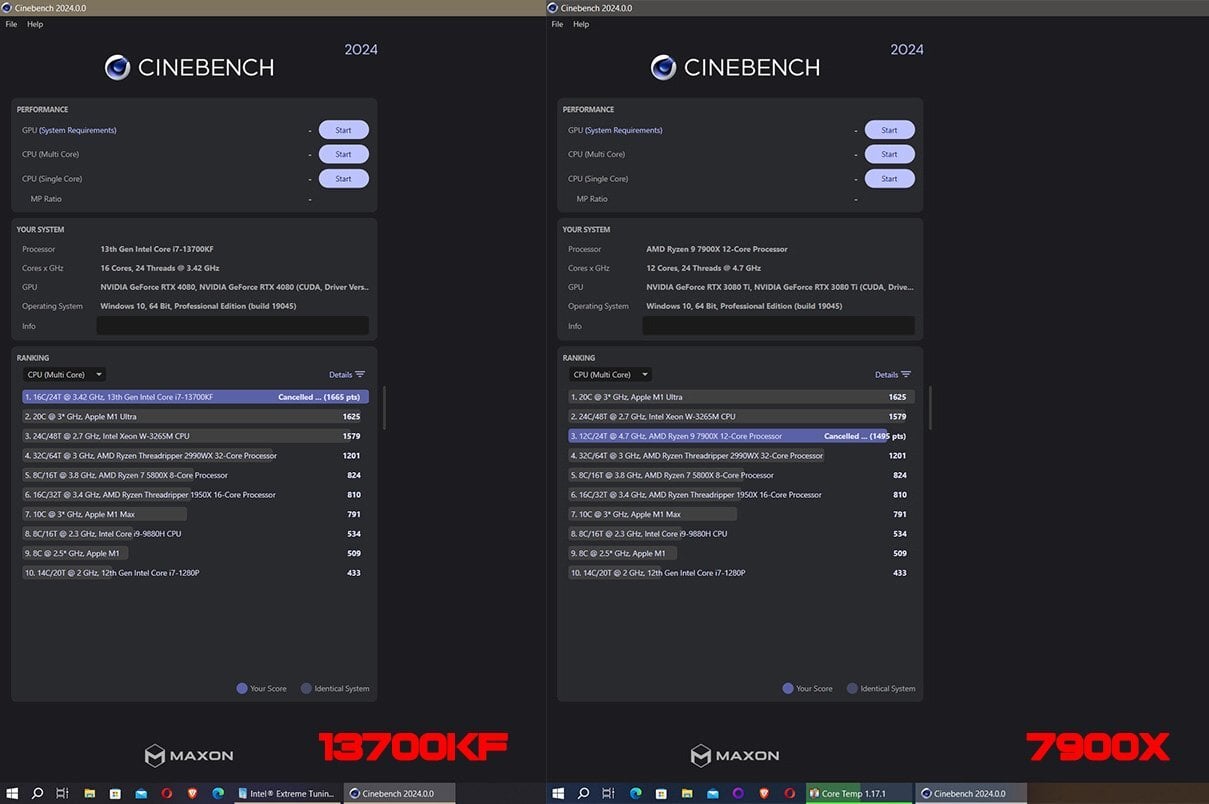The image size is (1209, 804).
Task: Open Help menu in left Cinebench window
Action: 35,24
